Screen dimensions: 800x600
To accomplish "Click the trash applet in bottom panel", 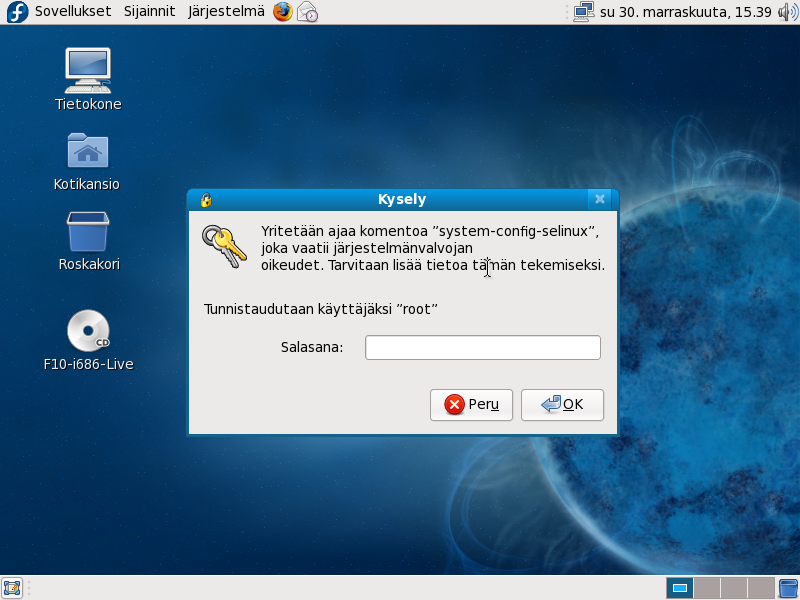I will pyautogui.click(x=788, y=588).
